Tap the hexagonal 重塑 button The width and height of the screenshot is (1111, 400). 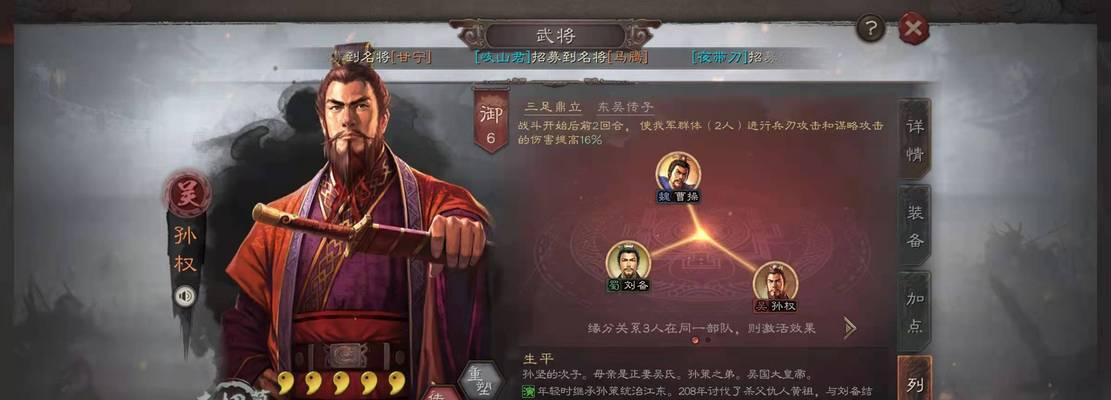(x=480, y=381)
